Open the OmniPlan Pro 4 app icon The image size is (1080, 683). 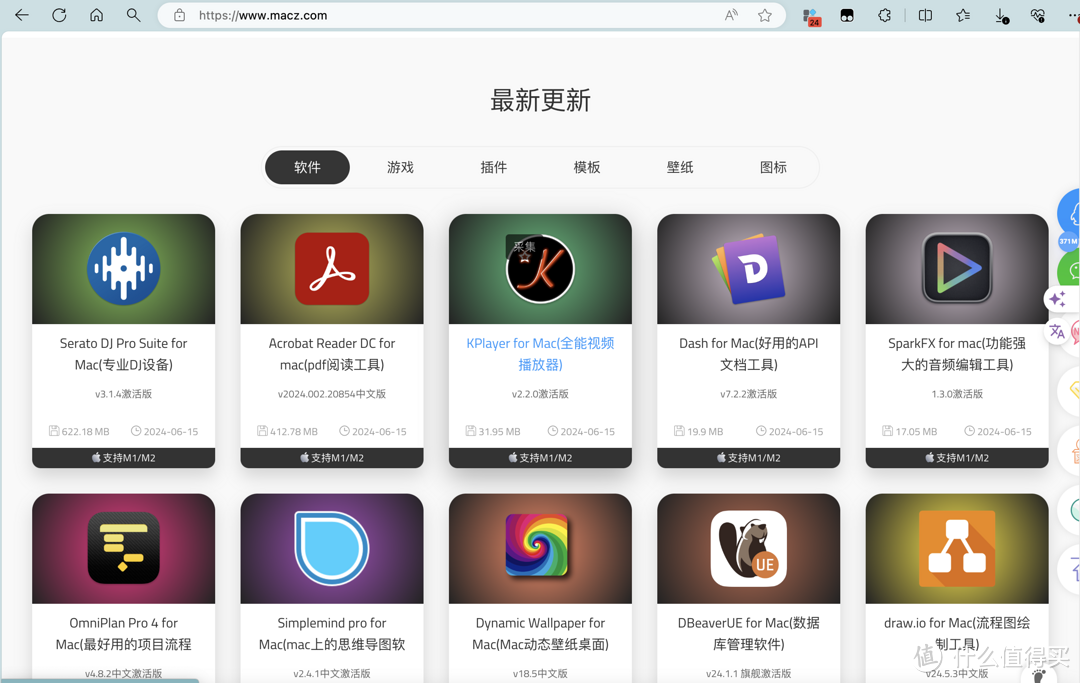tap(124, 548)
